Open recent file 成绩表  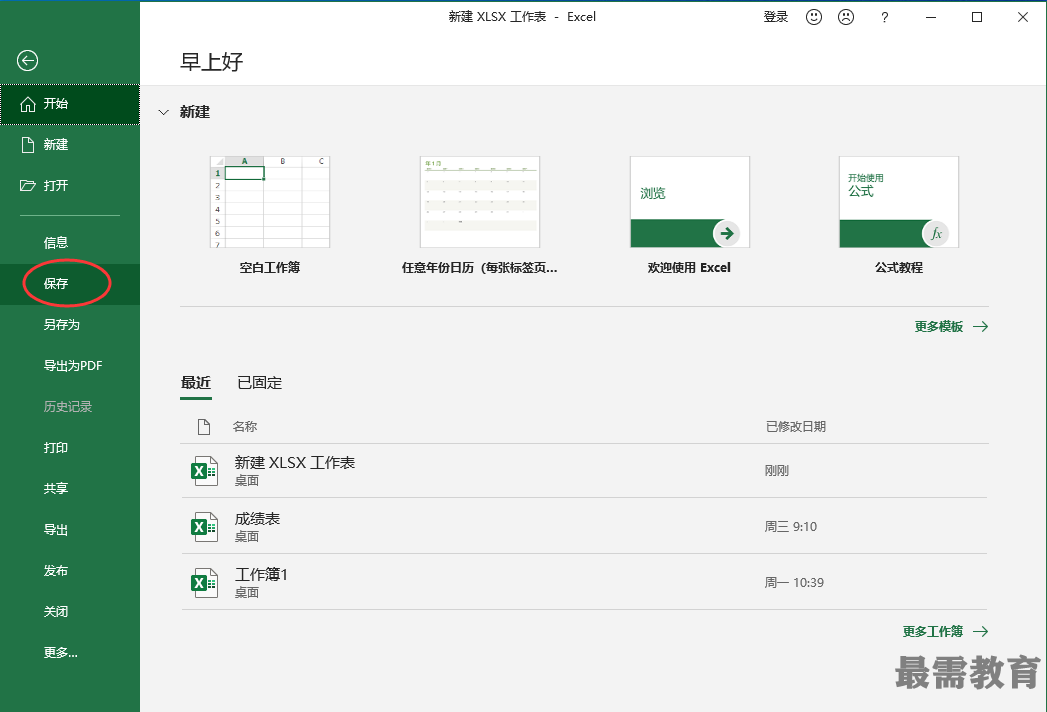[x=584, y=526]
